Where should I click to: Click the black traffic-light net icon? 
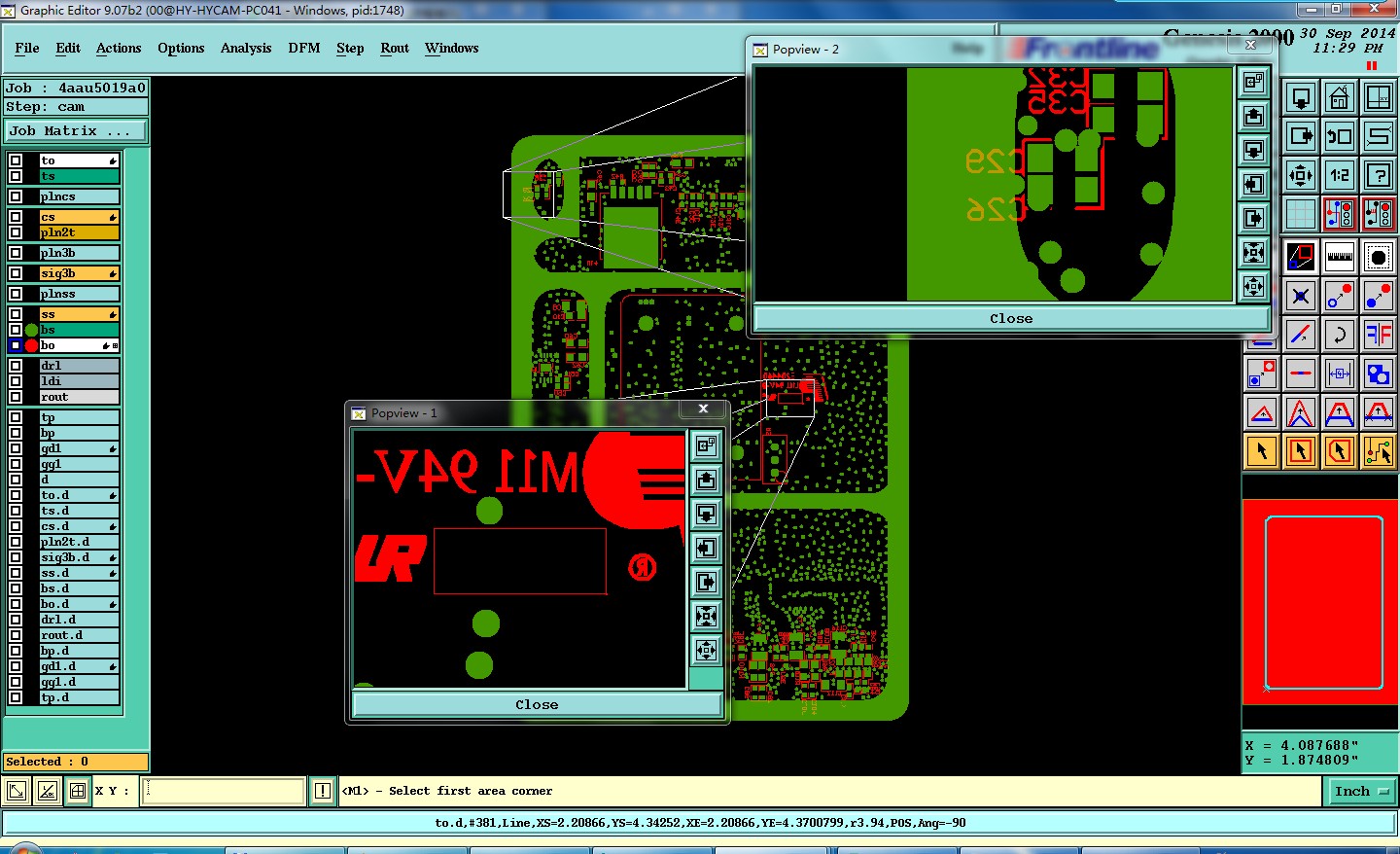1379,214
